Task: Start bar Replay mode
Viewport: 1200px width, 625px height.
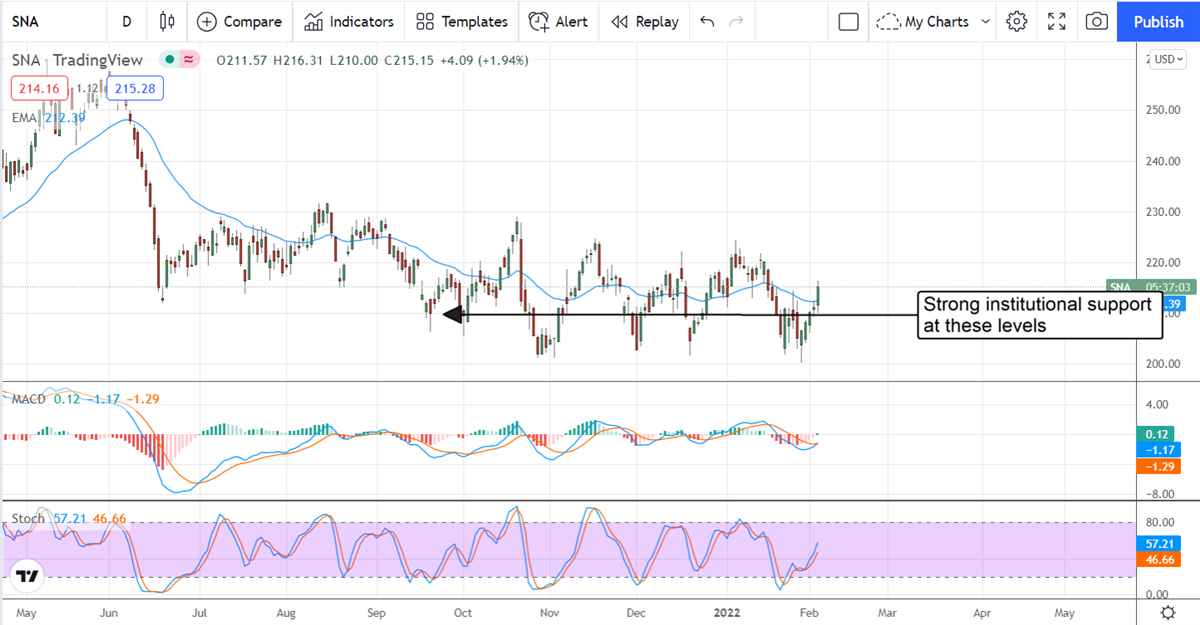Action: (644, 21)
